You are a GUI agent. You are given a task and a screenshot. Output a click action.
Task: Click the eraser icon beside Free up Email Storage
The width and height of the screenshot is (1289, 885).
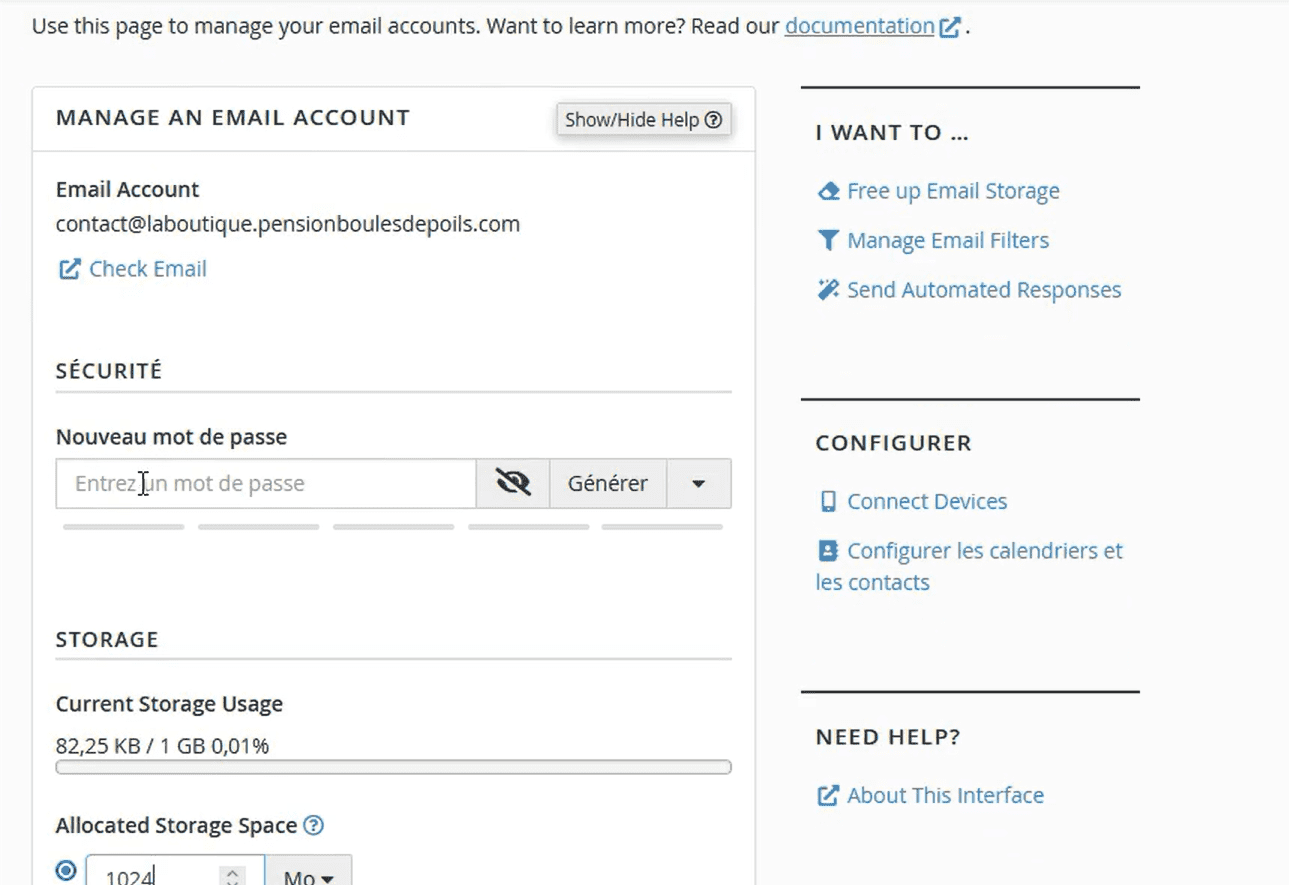click(828, 191)
